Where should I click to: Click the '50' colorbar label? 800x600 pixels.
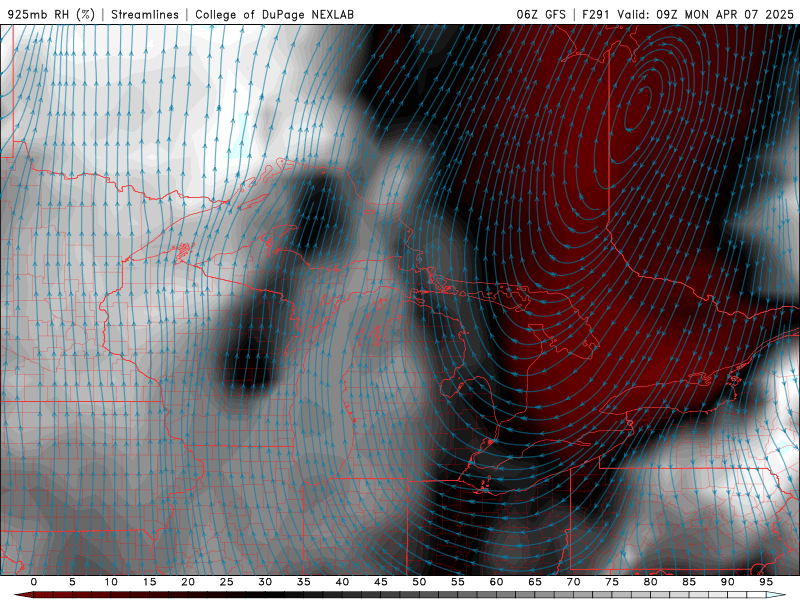pos(419,582)
